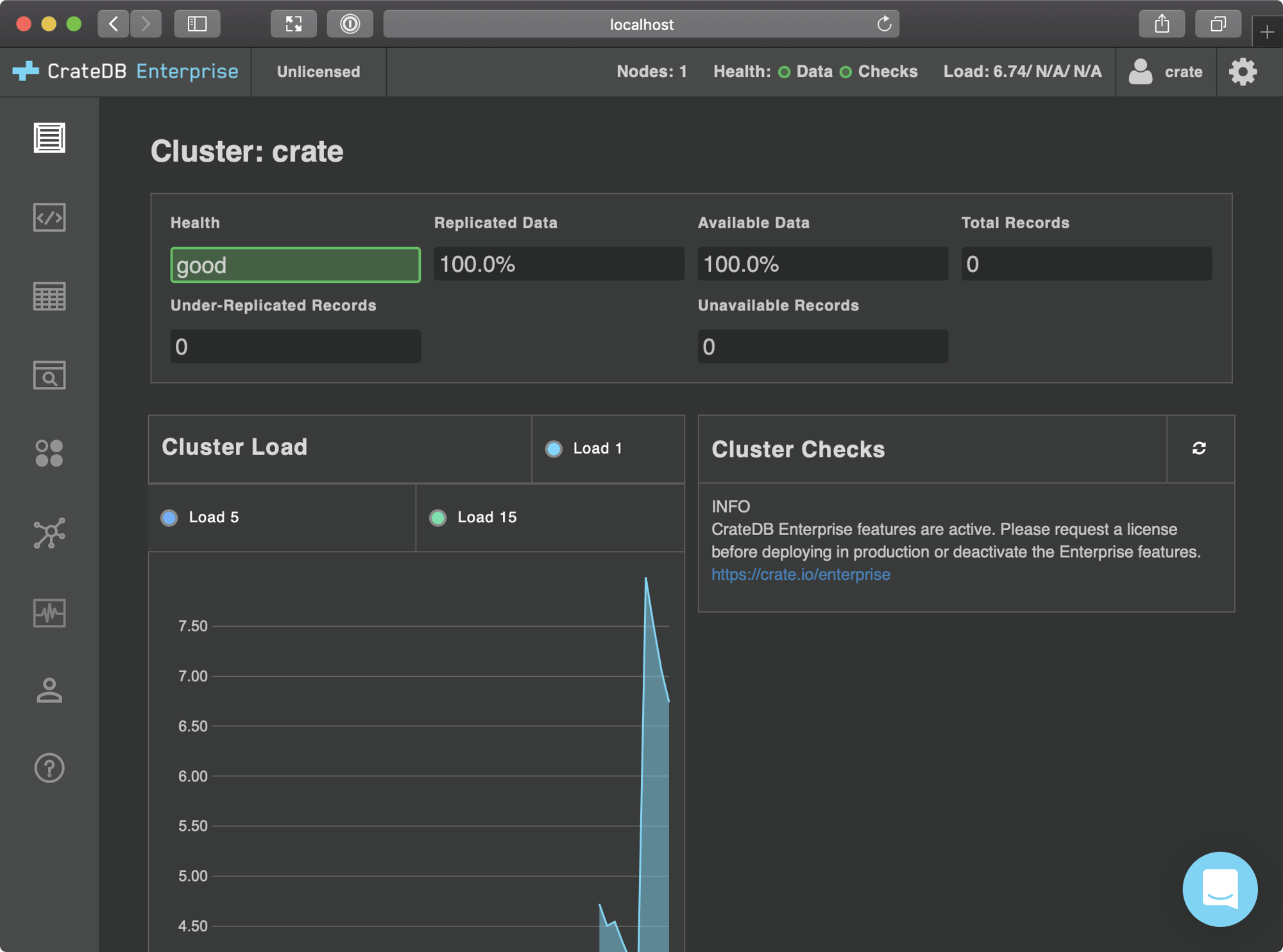The width and height of the screenshot is (1283, 952).
Task: Click the Health field showing good
Action: [295, 265]
